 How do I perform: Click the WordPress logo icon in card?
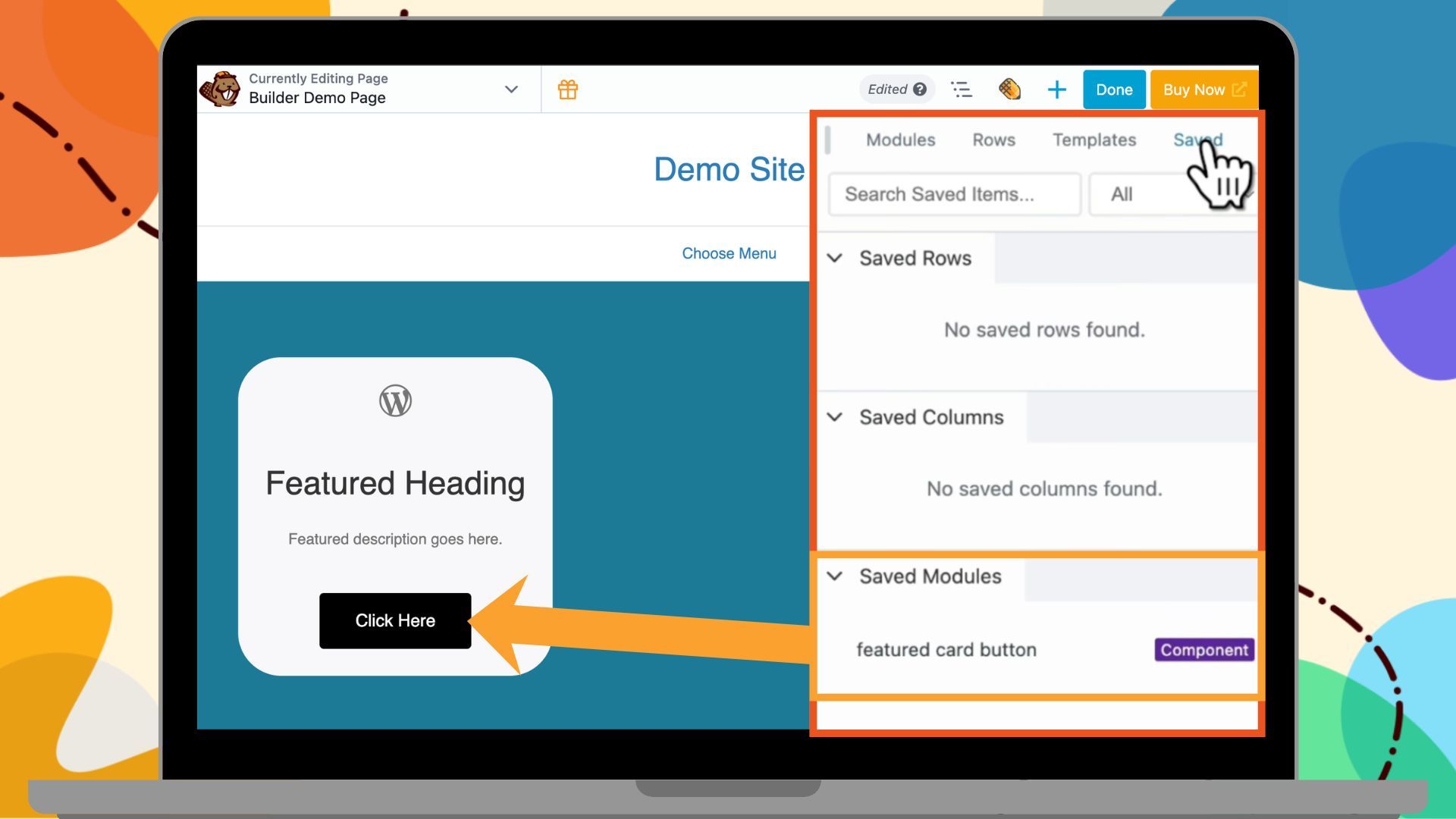[x=395, y=400]
